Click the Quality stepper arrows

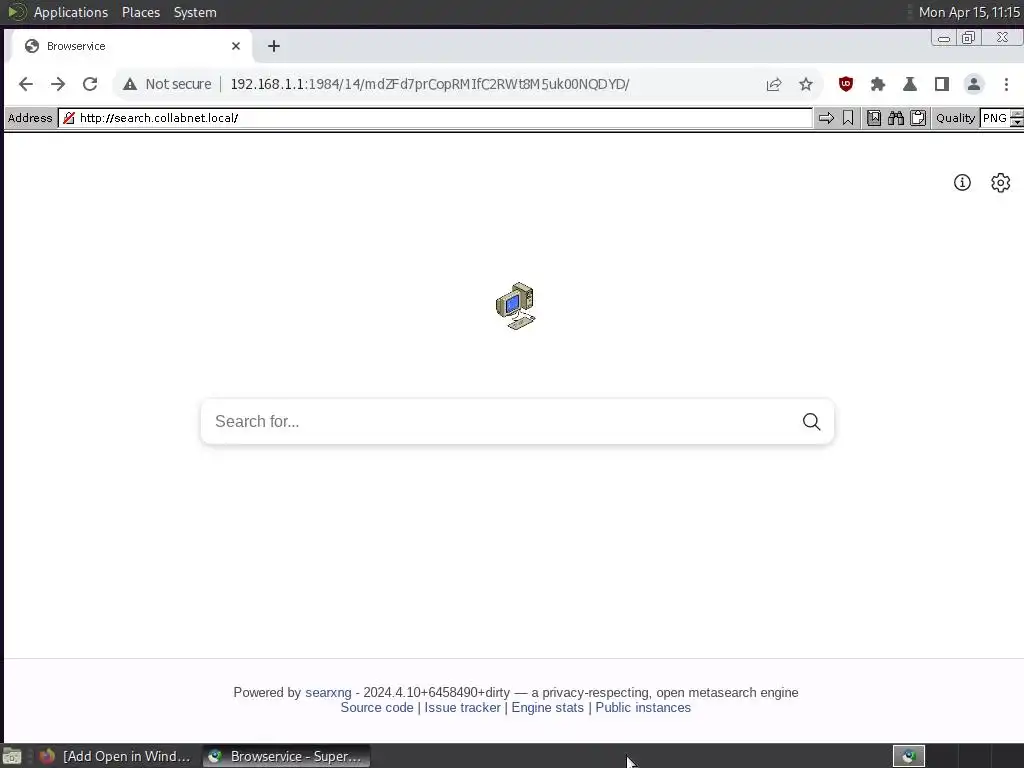(1017, 118)
